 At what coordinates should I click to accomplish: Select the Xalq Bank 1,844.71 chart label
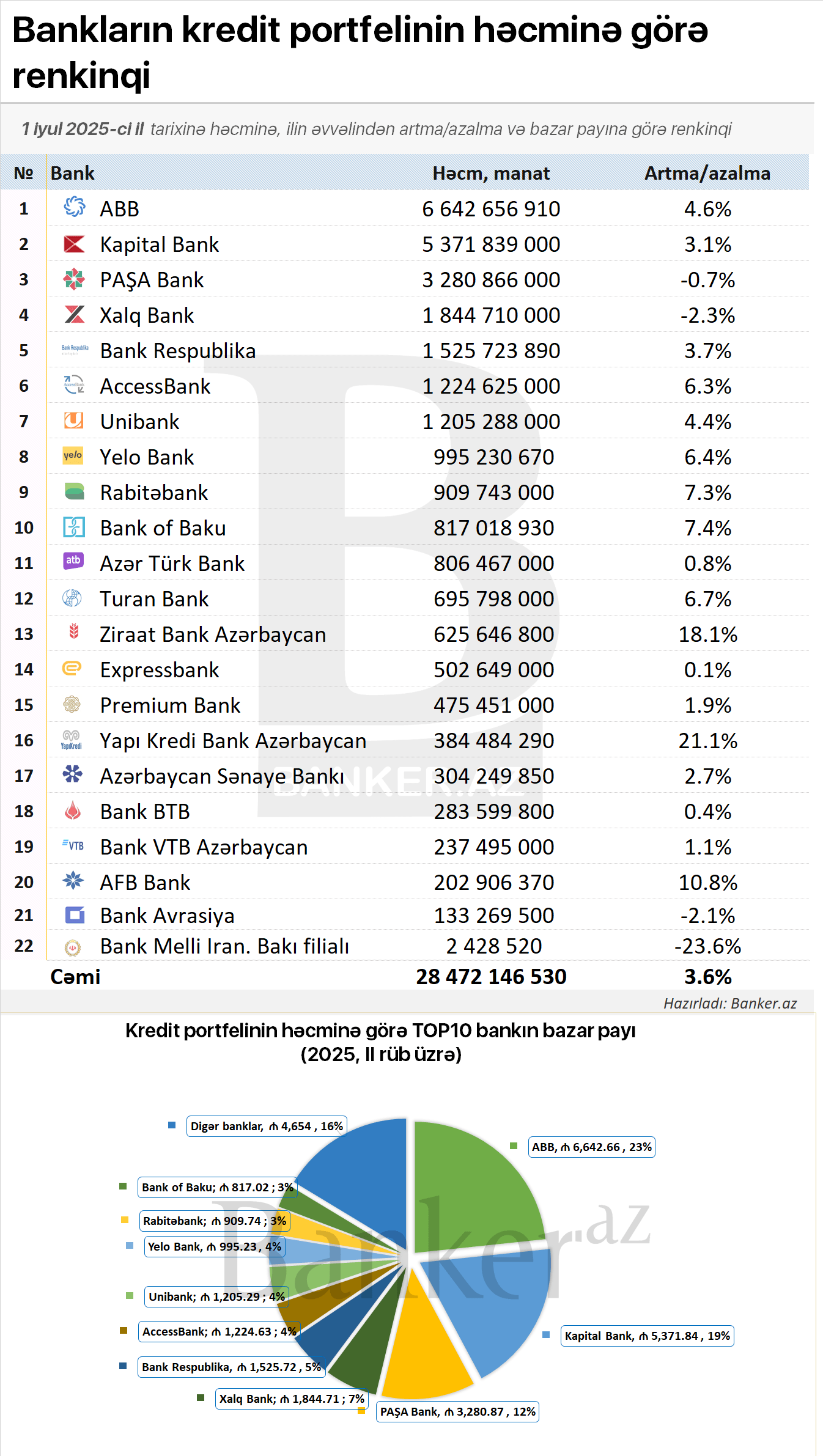pos(292,1399)
